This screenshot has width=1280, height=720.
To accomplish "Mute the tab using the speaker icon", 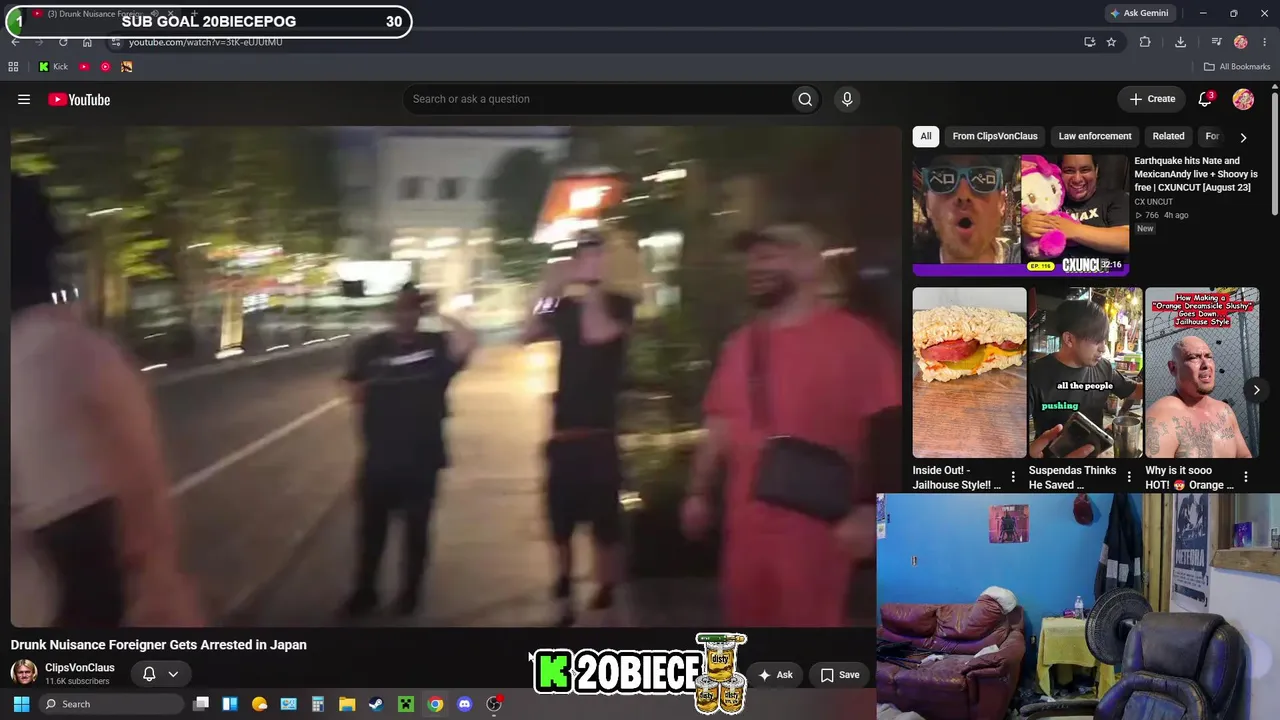I will click(153, 14).
